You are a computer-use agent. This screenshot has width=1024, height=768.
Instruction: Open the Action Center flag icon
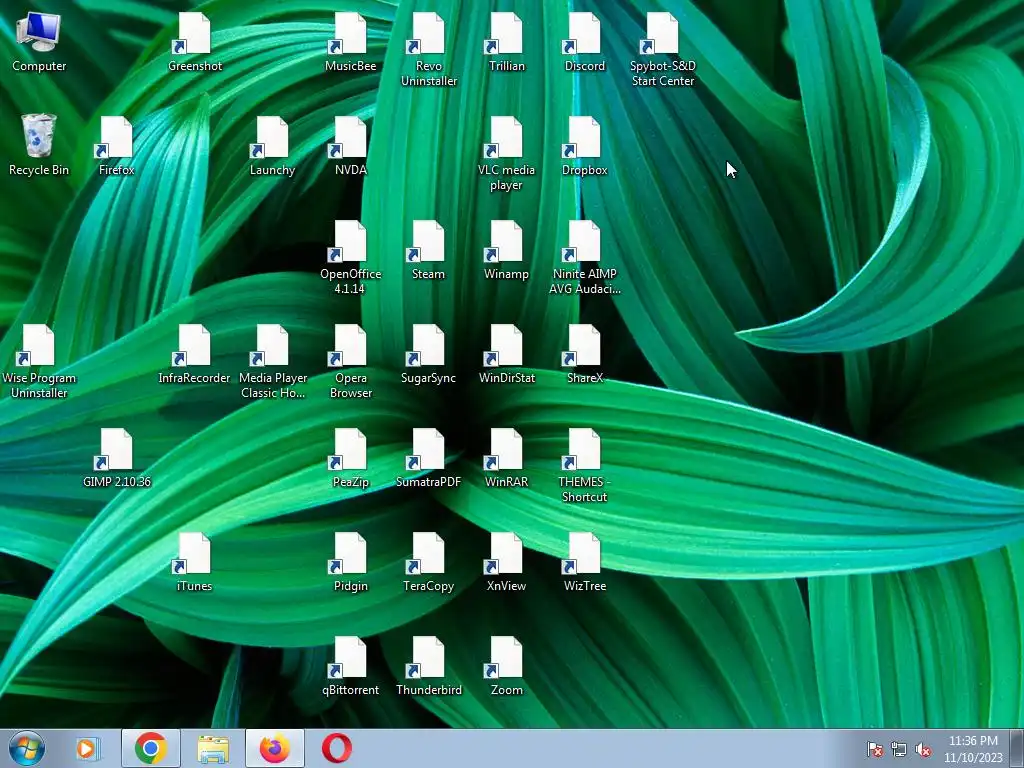pos(874,749)
